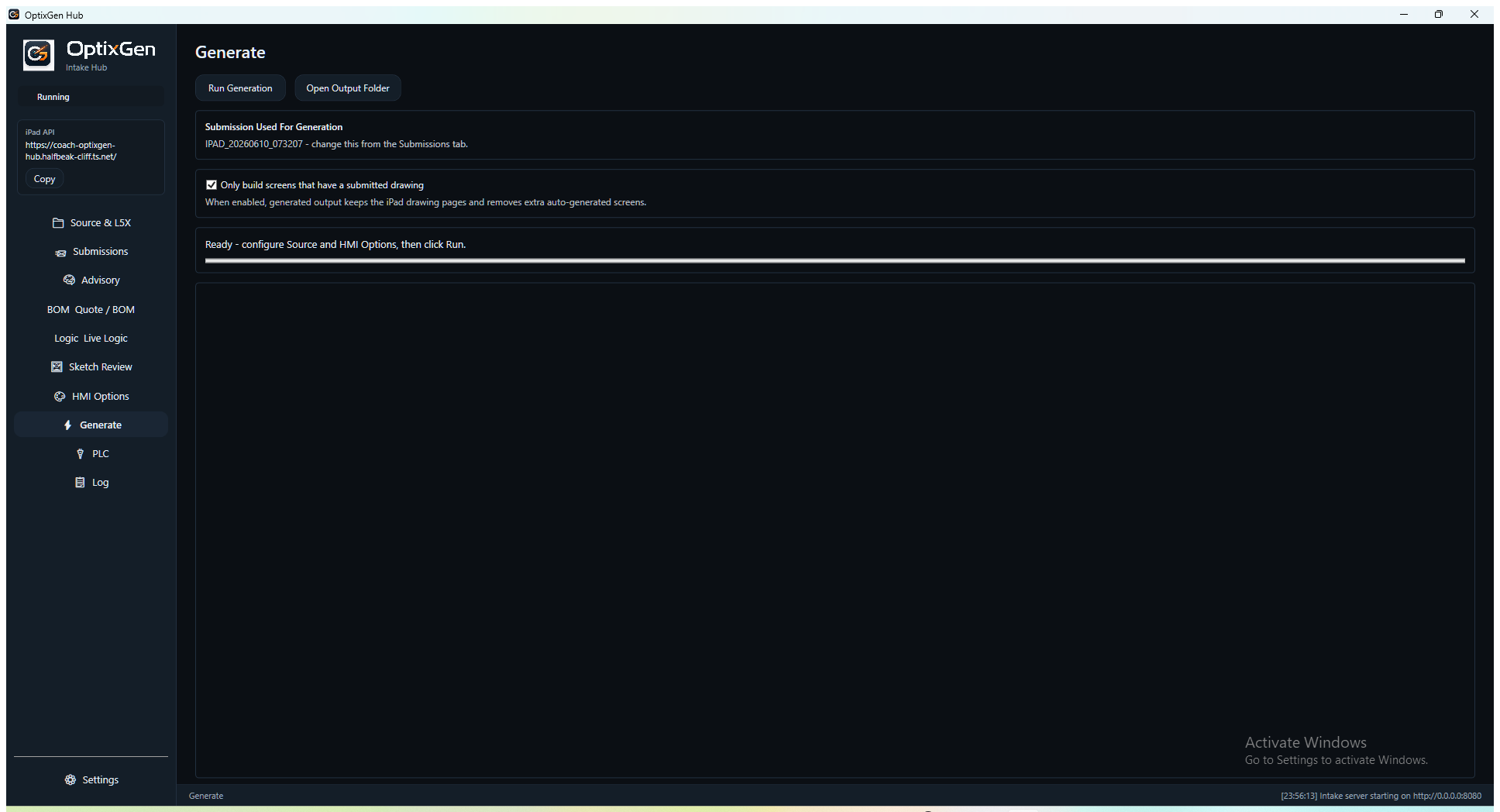This screenshot has width=1500, height=812.
Task: Click the Generate label in status bar
Action: (206, 796)
